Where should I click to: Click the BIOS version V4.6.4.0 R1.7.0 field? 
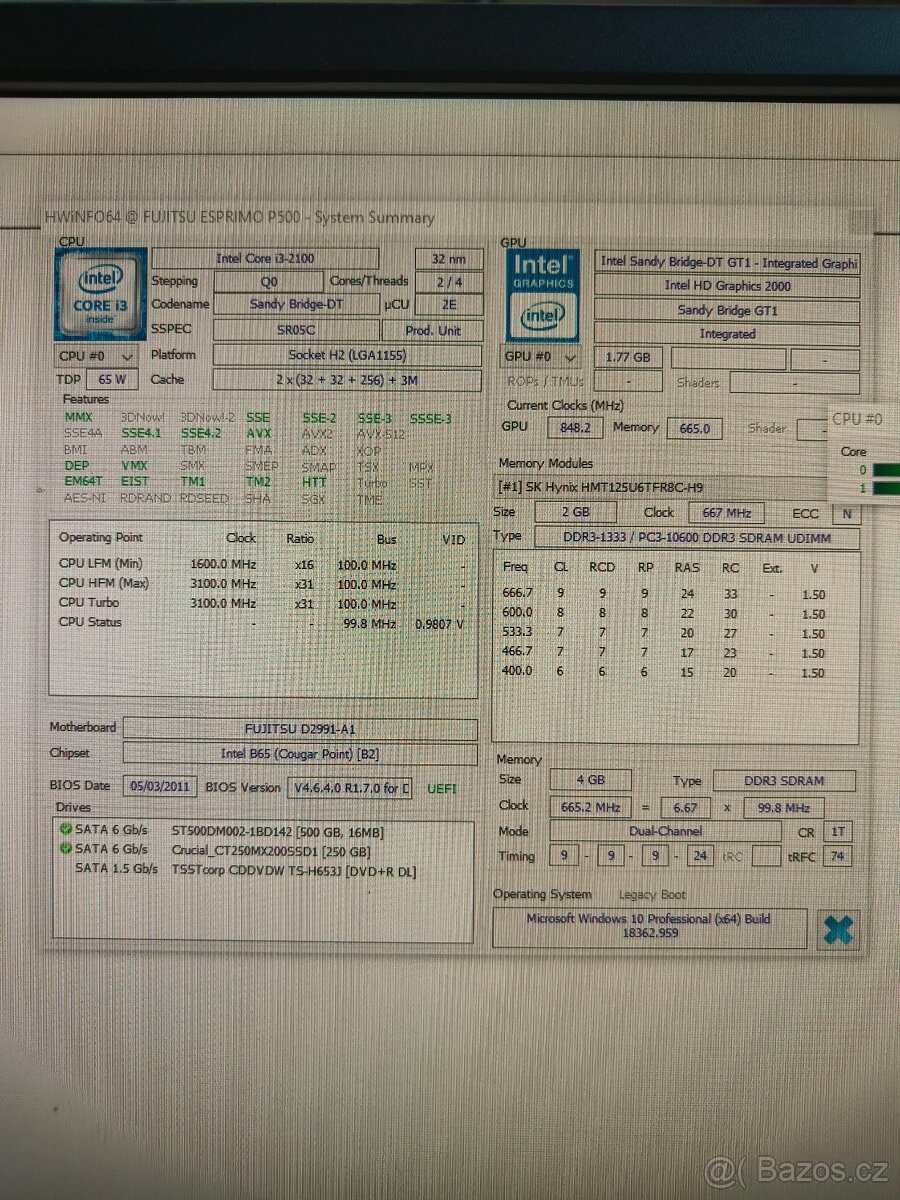coord(350,788)
